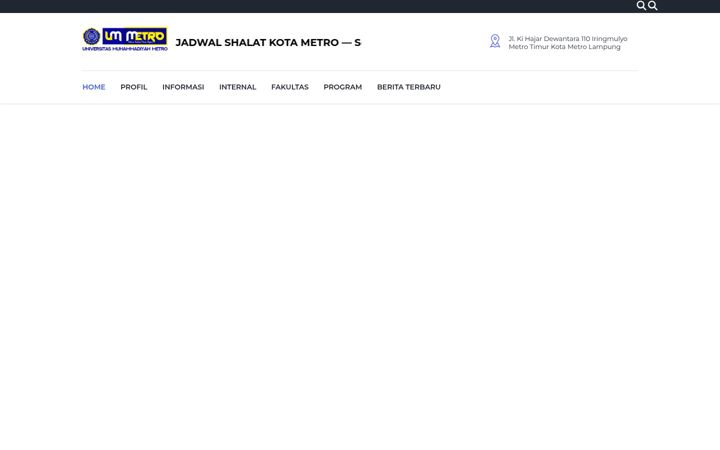Click the Jadwal Shalat Kota Metro ticker text
The width and height of the screenshot is (720, 450).
click(268, 43)
